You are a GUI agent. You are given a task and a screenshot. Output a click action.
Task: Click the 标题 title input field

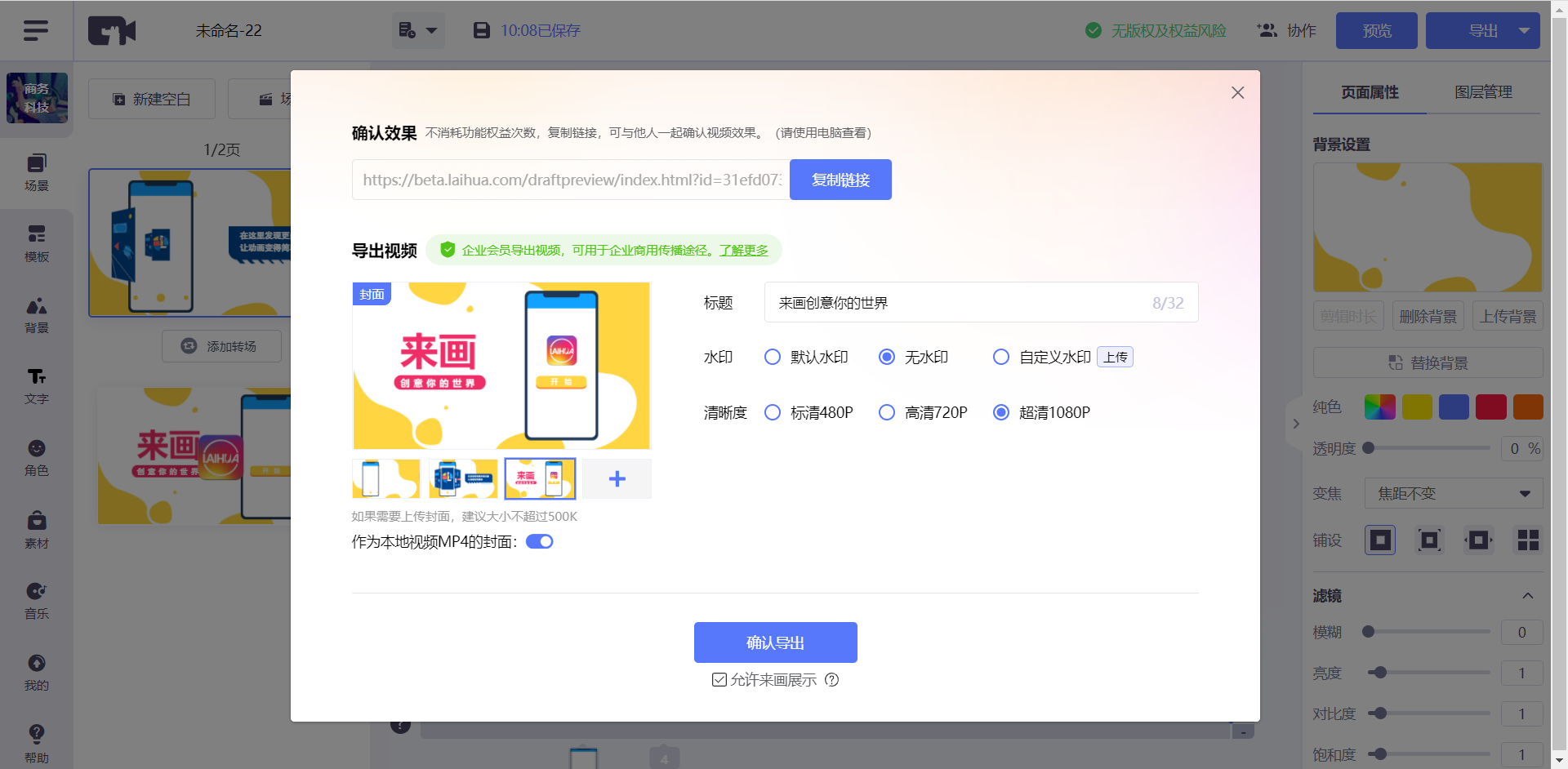click(981, 302)
